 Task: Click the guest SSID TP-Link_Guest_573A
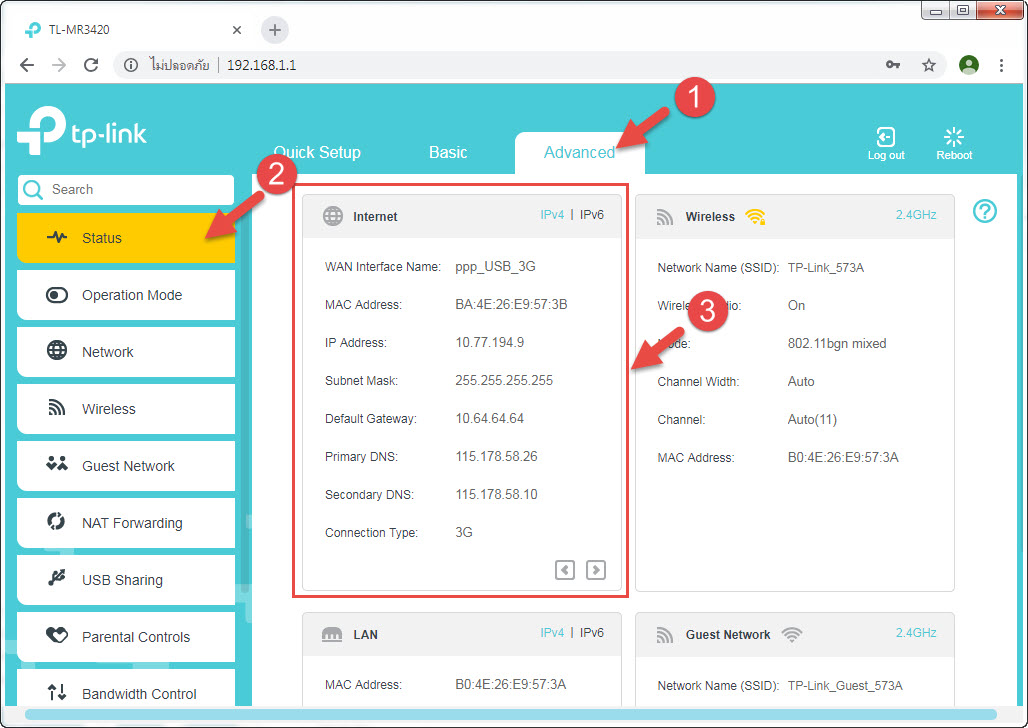(x=845, y=685)
